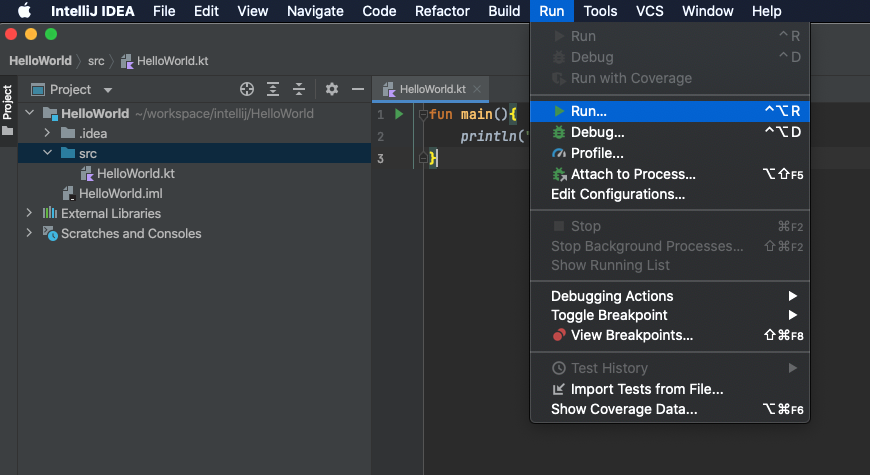Close the HelloWorld.kt editor tab

point(477,89)
